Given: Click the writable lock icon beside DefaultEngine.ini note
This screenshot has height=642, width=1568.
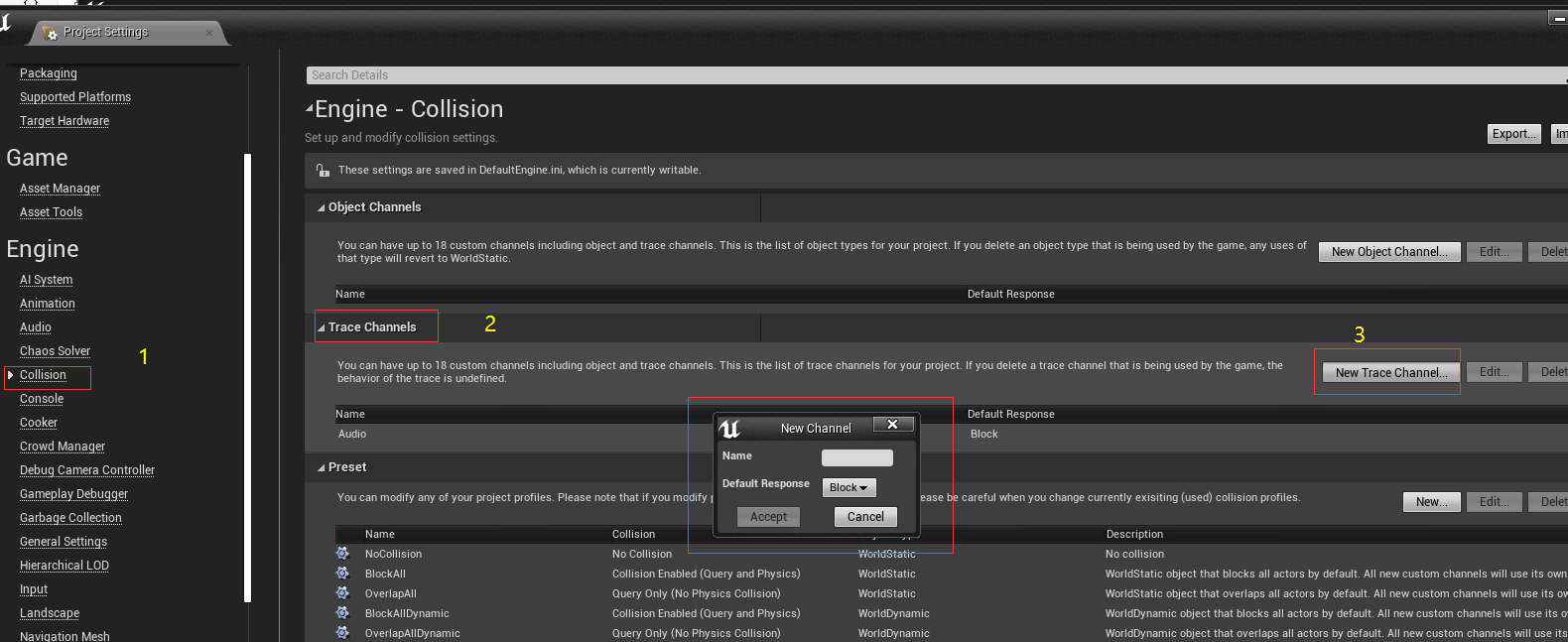Looking at the screenshot, I should coord(323,171).
